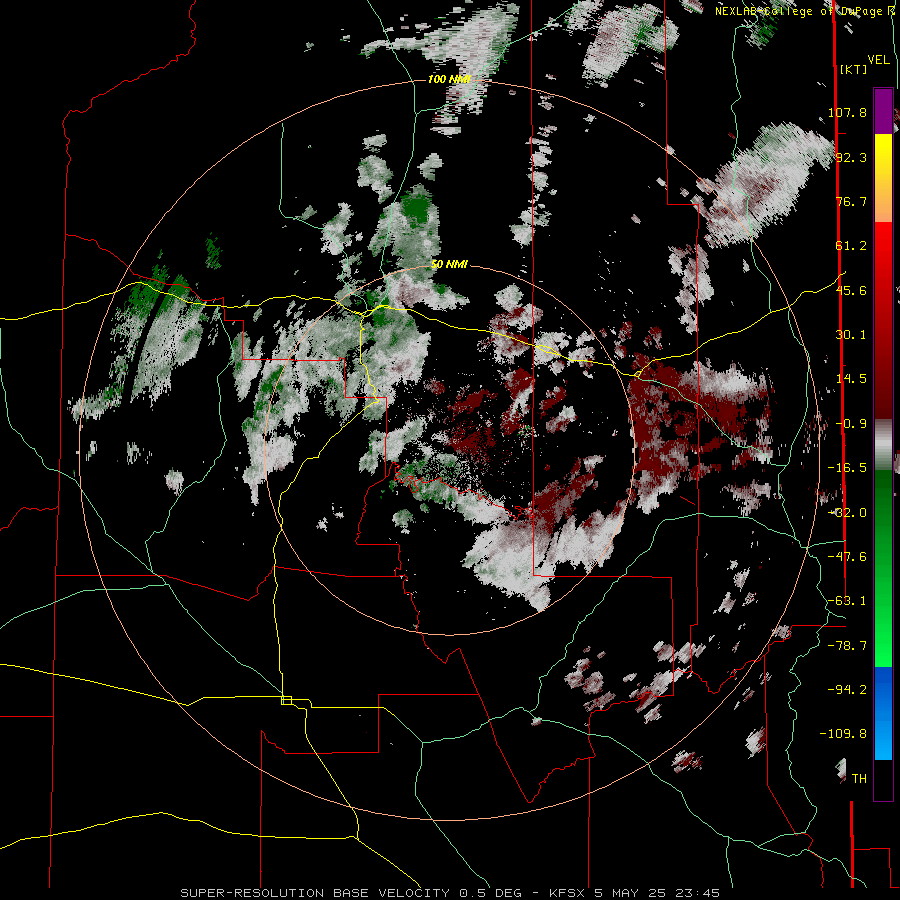The image size is (900, 900).
Task: Click the -0.9 scale value
Action: coord(851,424)
